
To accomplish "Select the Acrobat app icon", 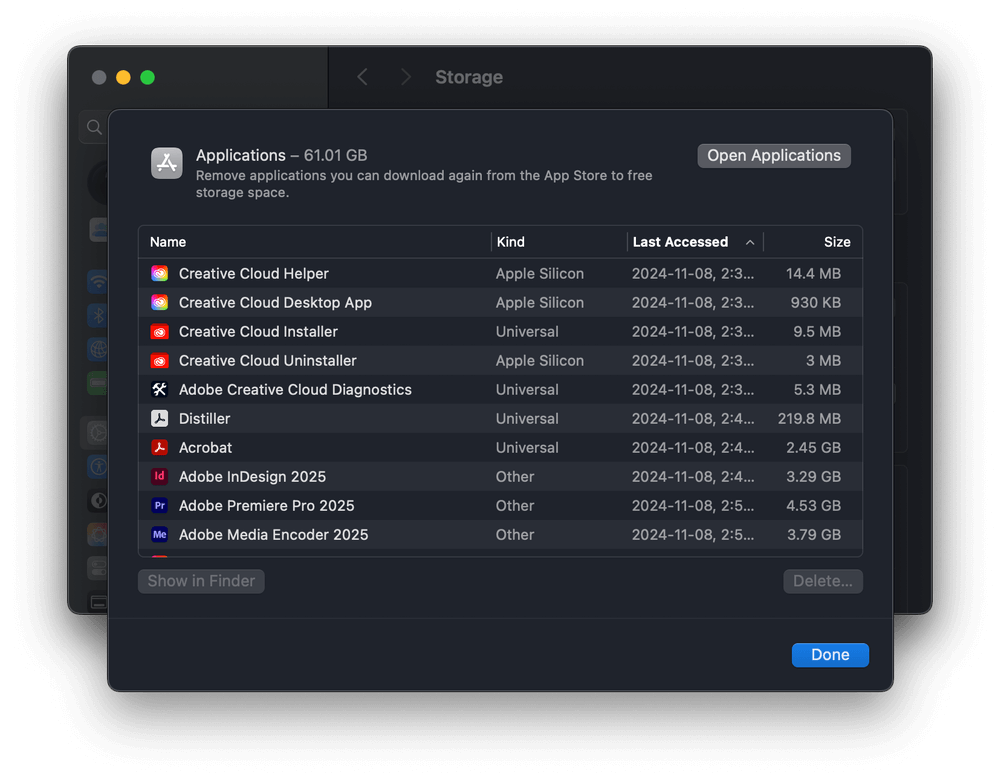I will [159, 448].
